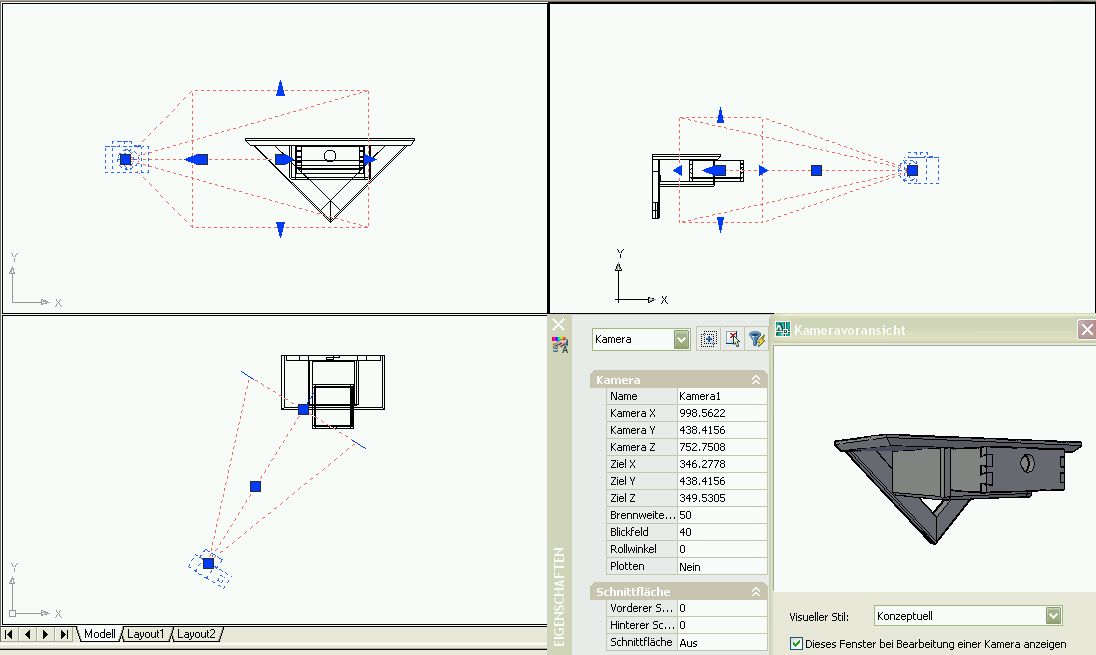
Task: Select the Ziel Z value 349.5305
Action: tap(722, 498)
